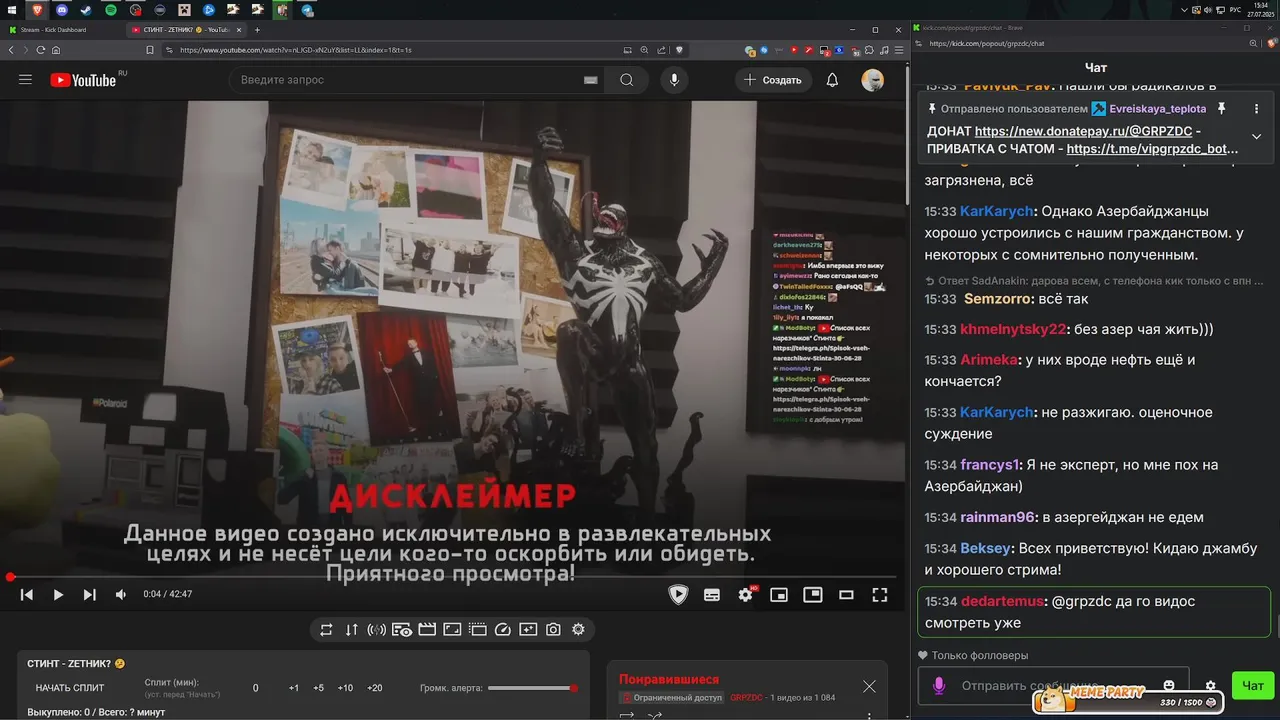Open Spotify from the taskbar

click(x=111, y=10)
